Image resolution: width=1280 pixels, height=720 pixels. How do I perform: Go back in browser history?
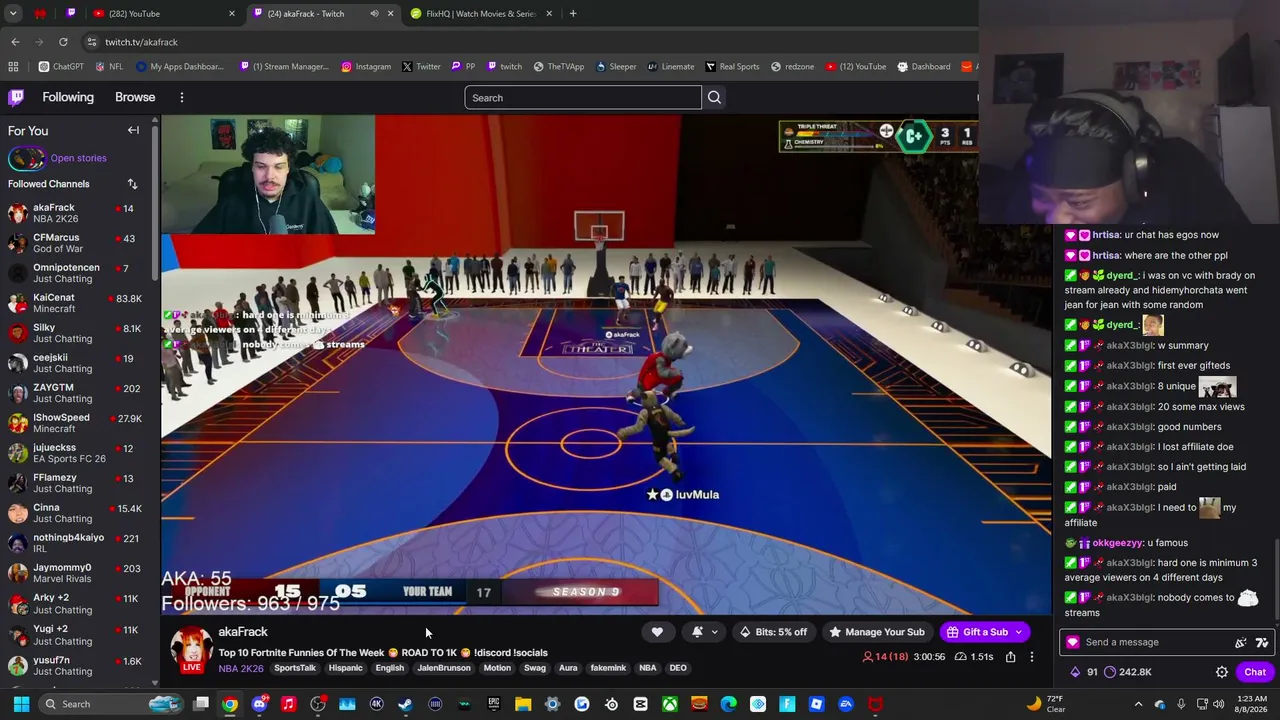15,41
